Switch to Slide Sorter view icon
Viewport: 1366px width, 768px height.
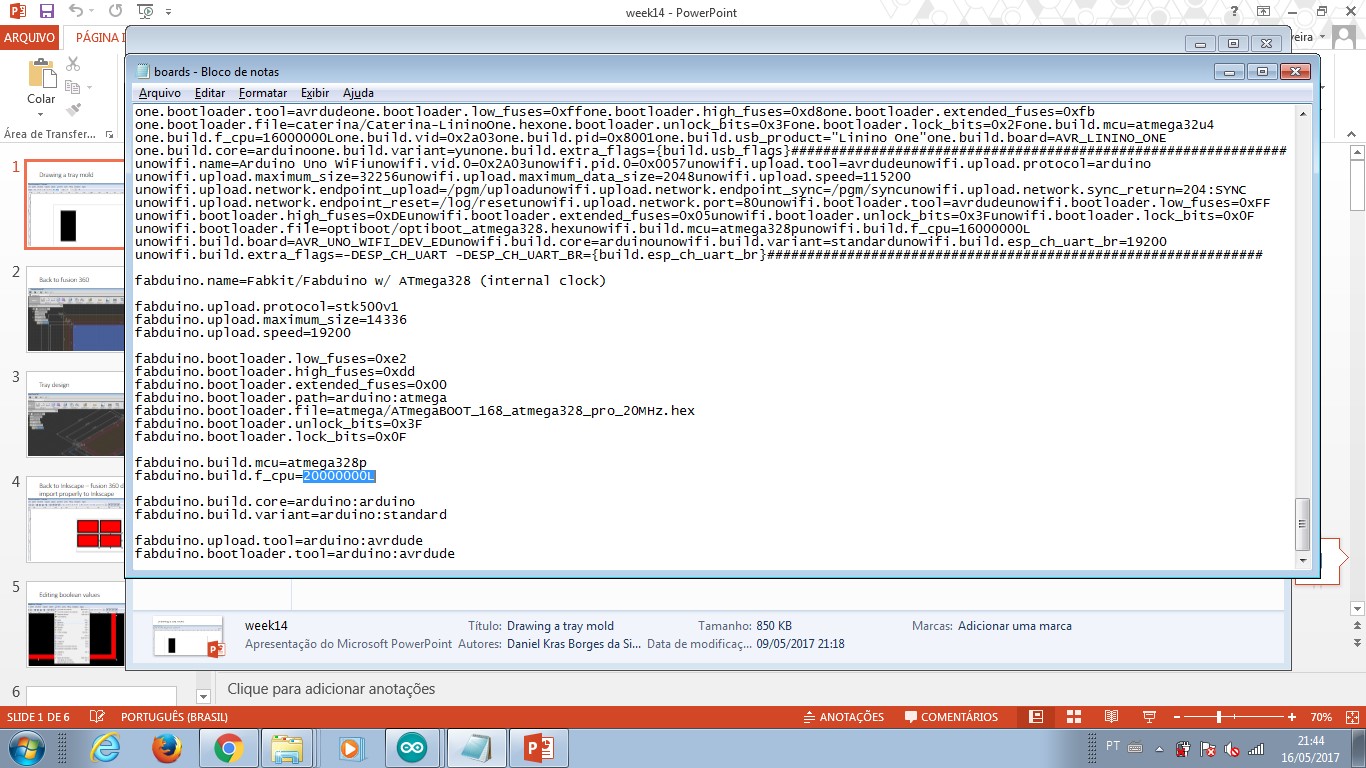[x=1073, y=717]
